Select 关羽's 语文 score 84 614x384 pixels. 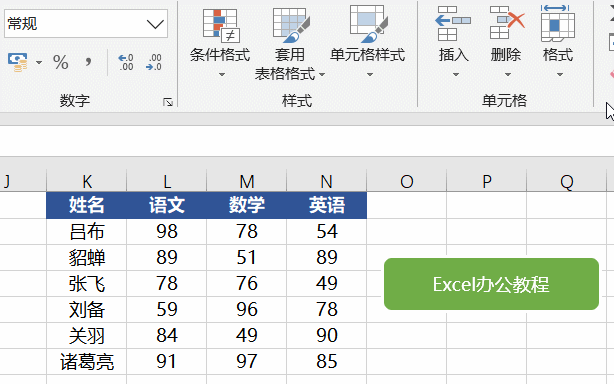click(167, 335)
